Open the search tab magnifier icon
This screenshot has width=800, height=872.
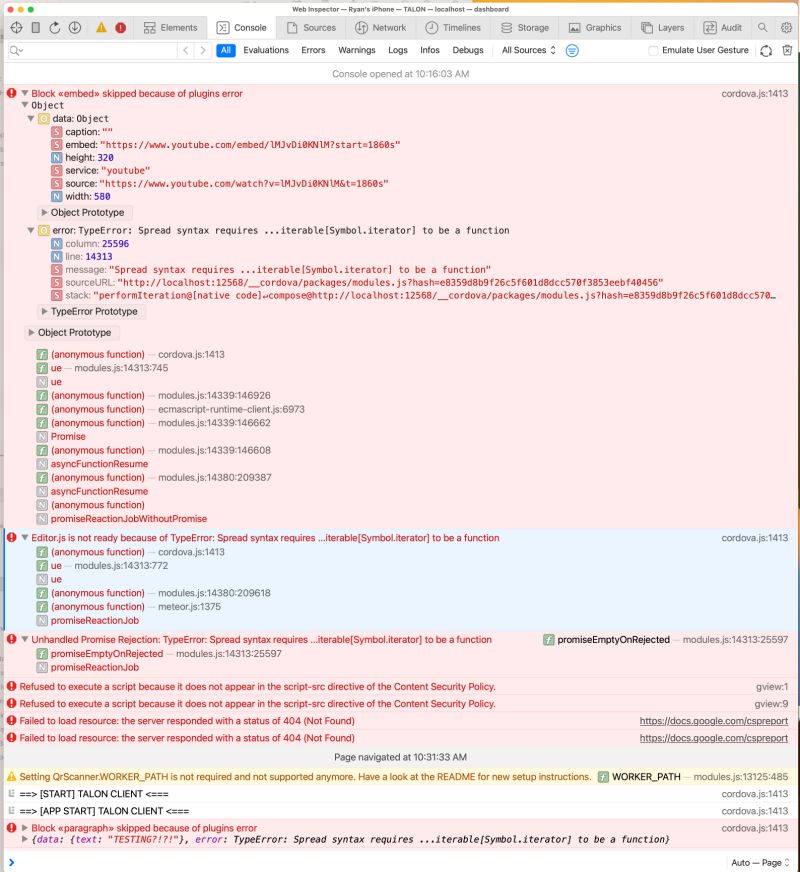point(763,27)
